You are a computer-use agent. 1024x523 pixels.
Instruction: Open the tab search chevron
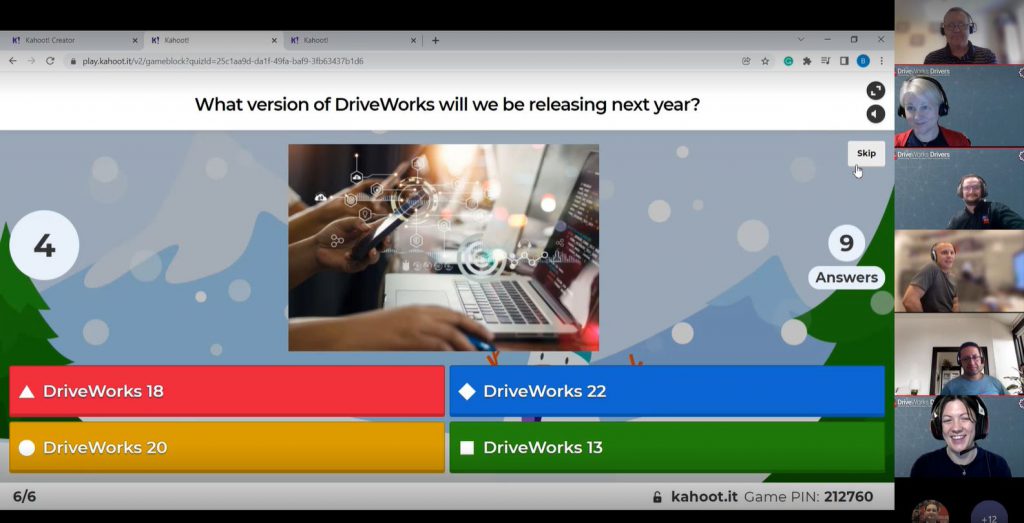point(801,40)
